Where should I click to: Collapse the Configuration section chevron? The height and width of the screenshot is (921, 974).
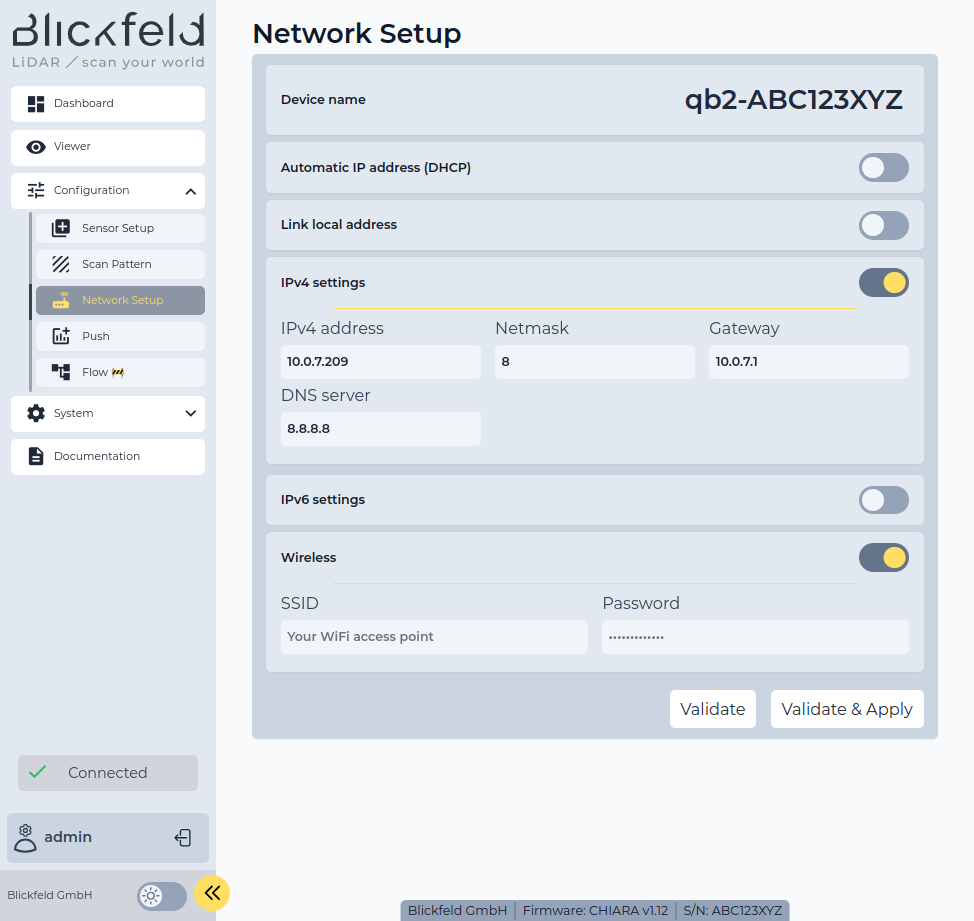point(191,190)
